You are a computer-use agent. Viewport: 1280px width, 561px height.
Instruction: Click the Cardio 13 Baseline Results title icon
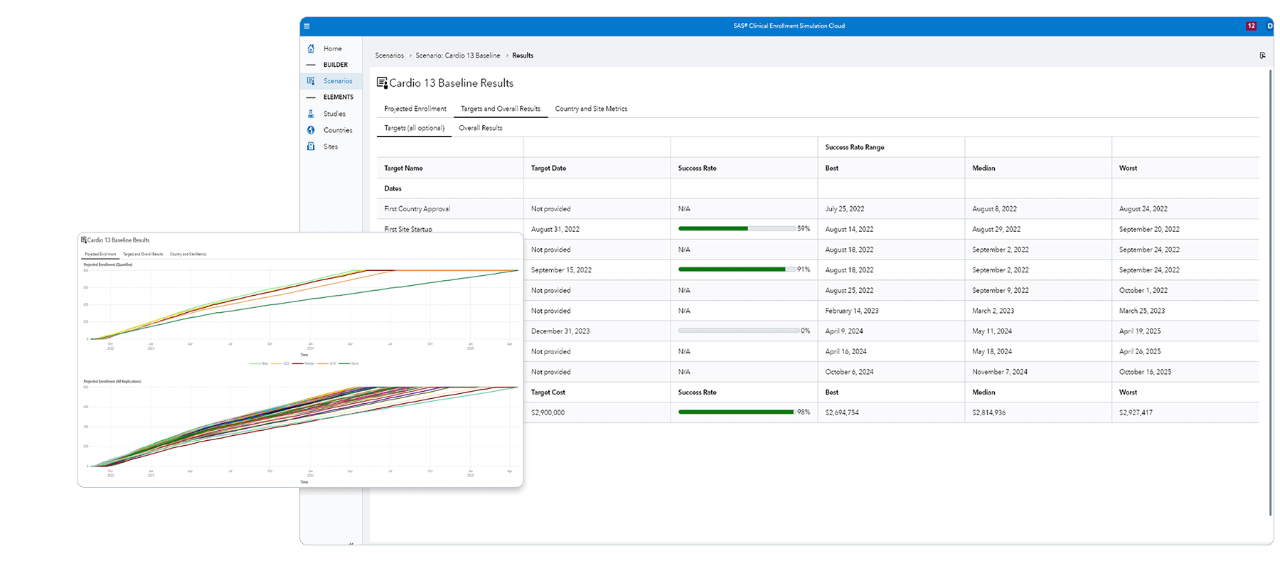click(x=381, y=83)
